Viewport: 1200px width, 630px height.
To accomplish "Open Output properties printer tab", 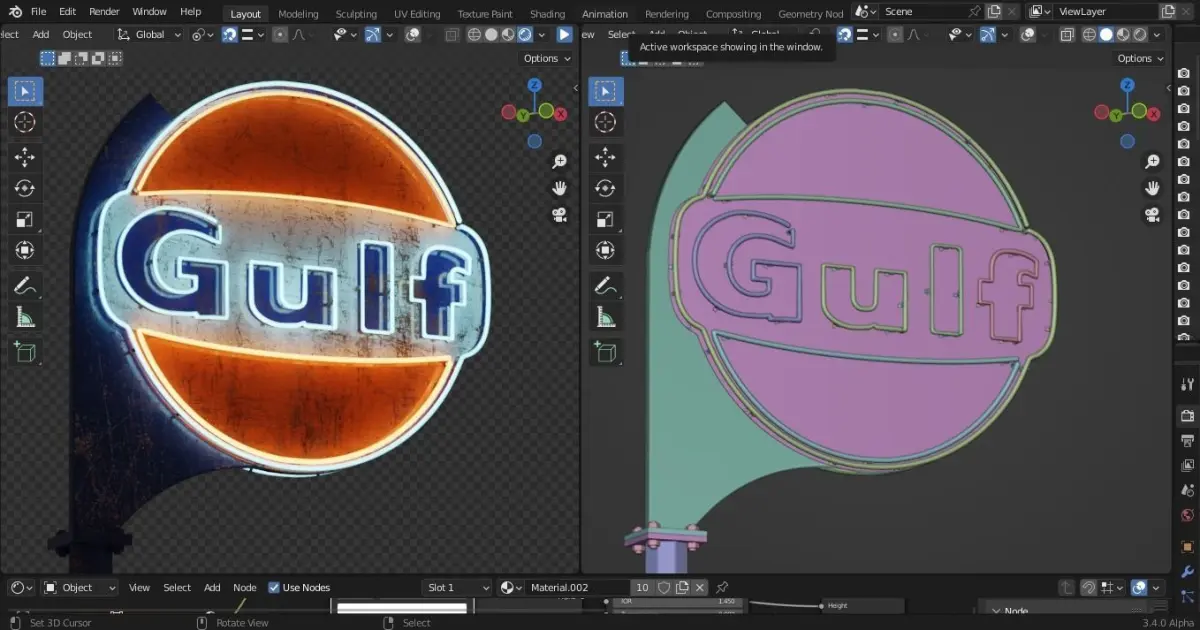I will click(x=1187, y=441).
